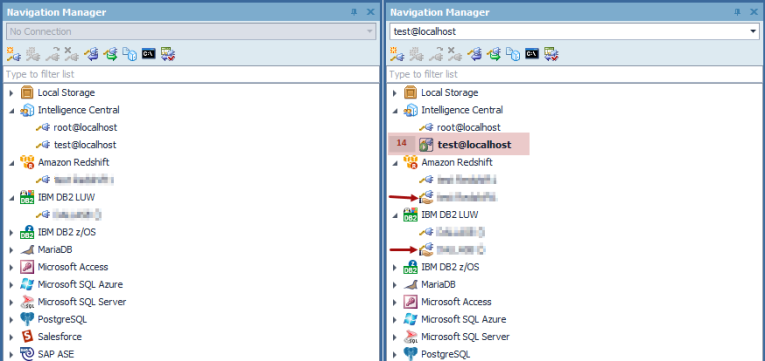Select the MariaDB label in right panel
The height and width of the screenshot is (361, 765).
439,284
